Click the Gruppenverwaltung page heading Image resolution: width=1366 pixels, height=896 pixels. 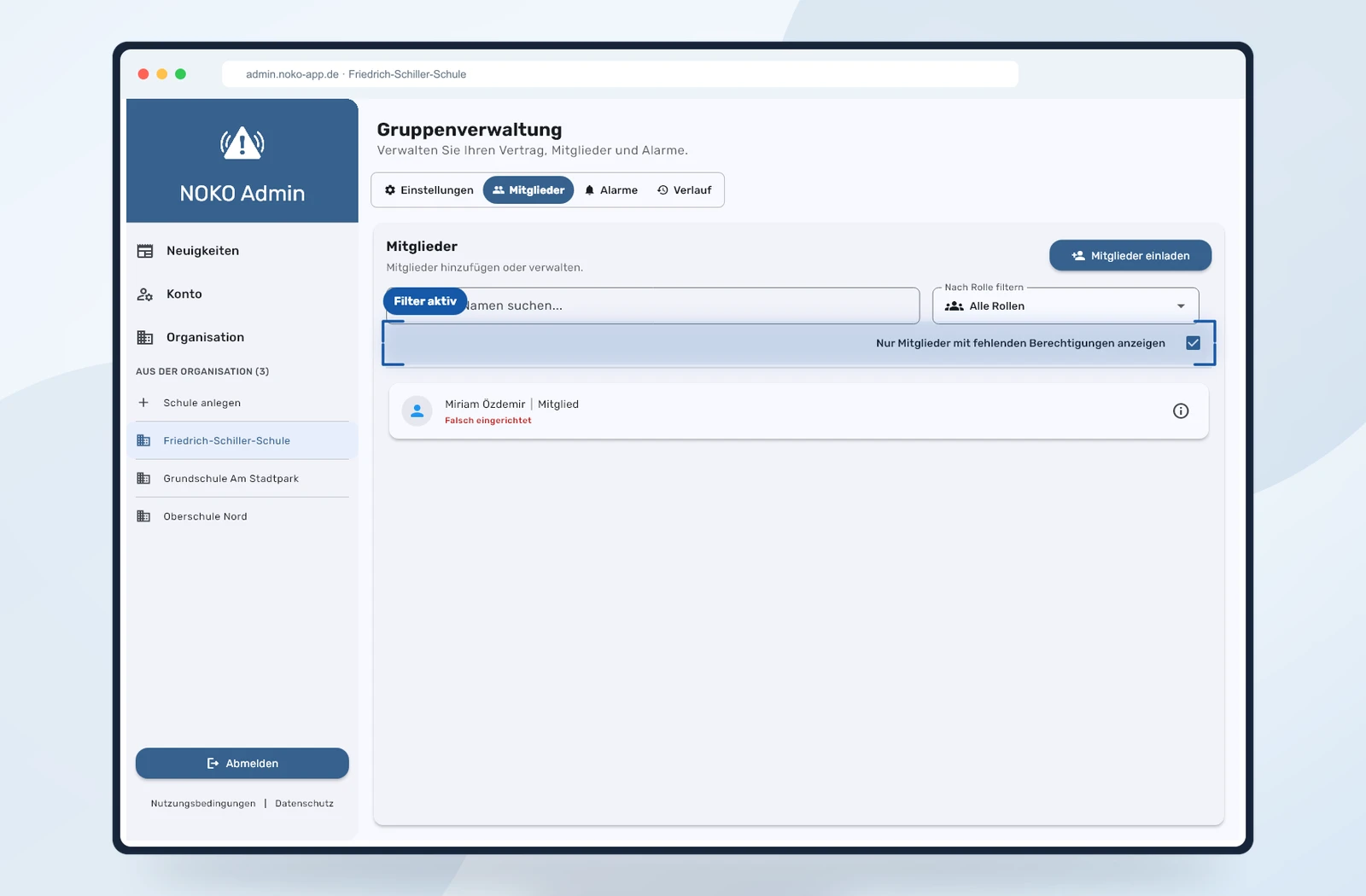pyautogui.click(x=470, y=130)
